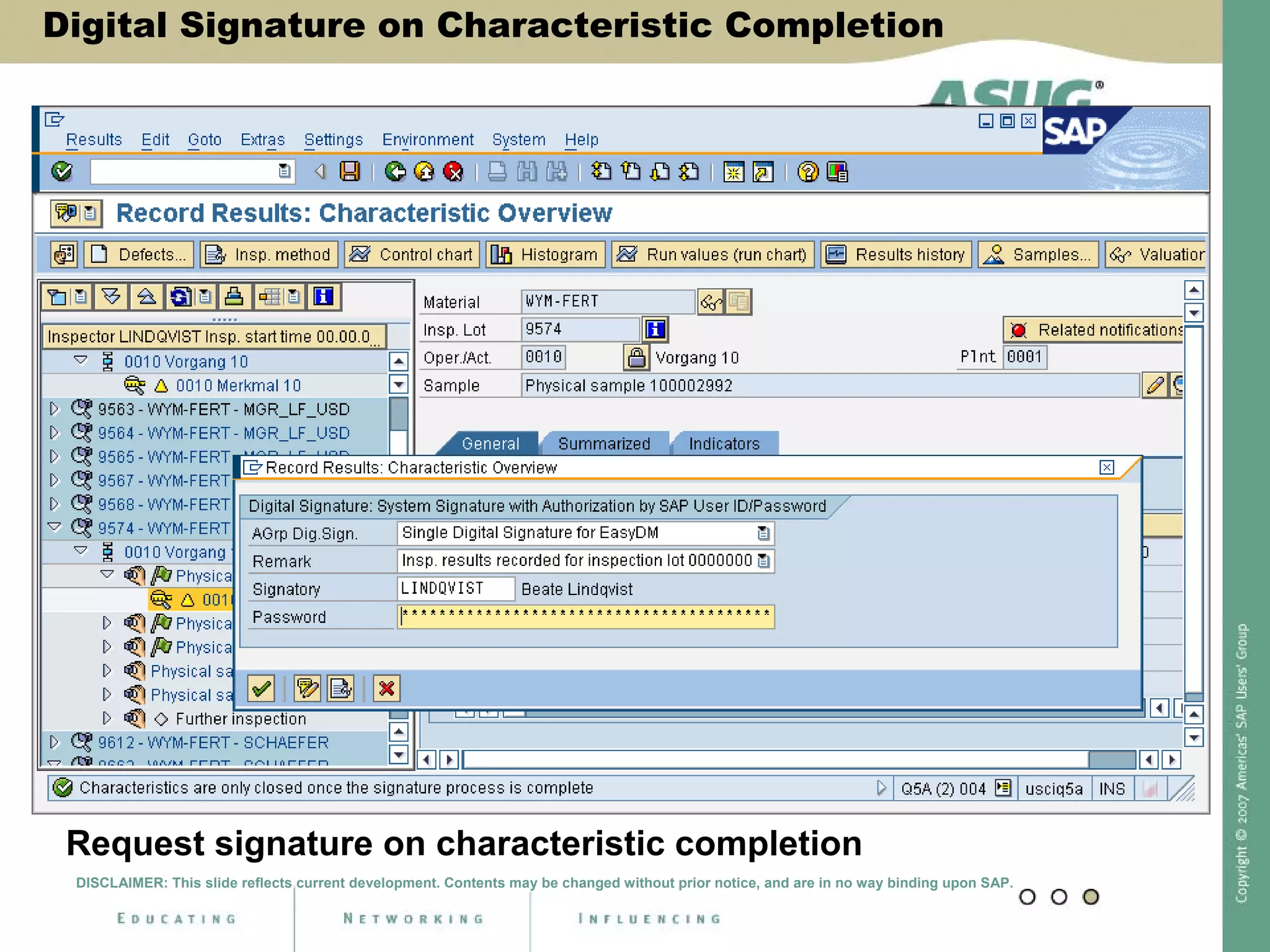Click the Find binoculars icon

(527, 171)
